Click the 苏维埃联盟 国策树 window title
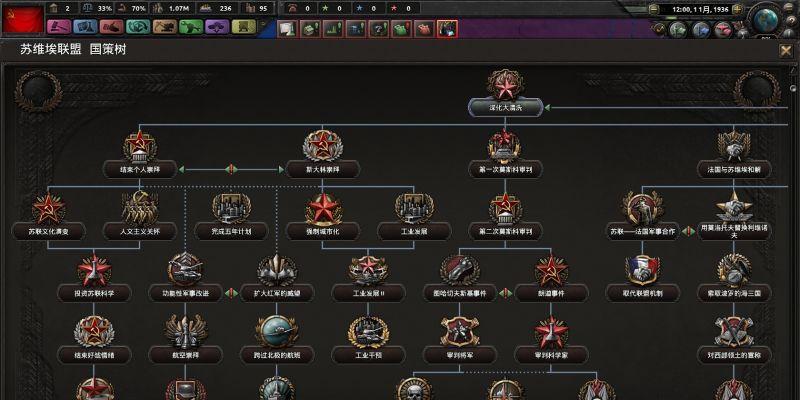The height and width of the screenshot is (400, 800). tap(73, 49)
